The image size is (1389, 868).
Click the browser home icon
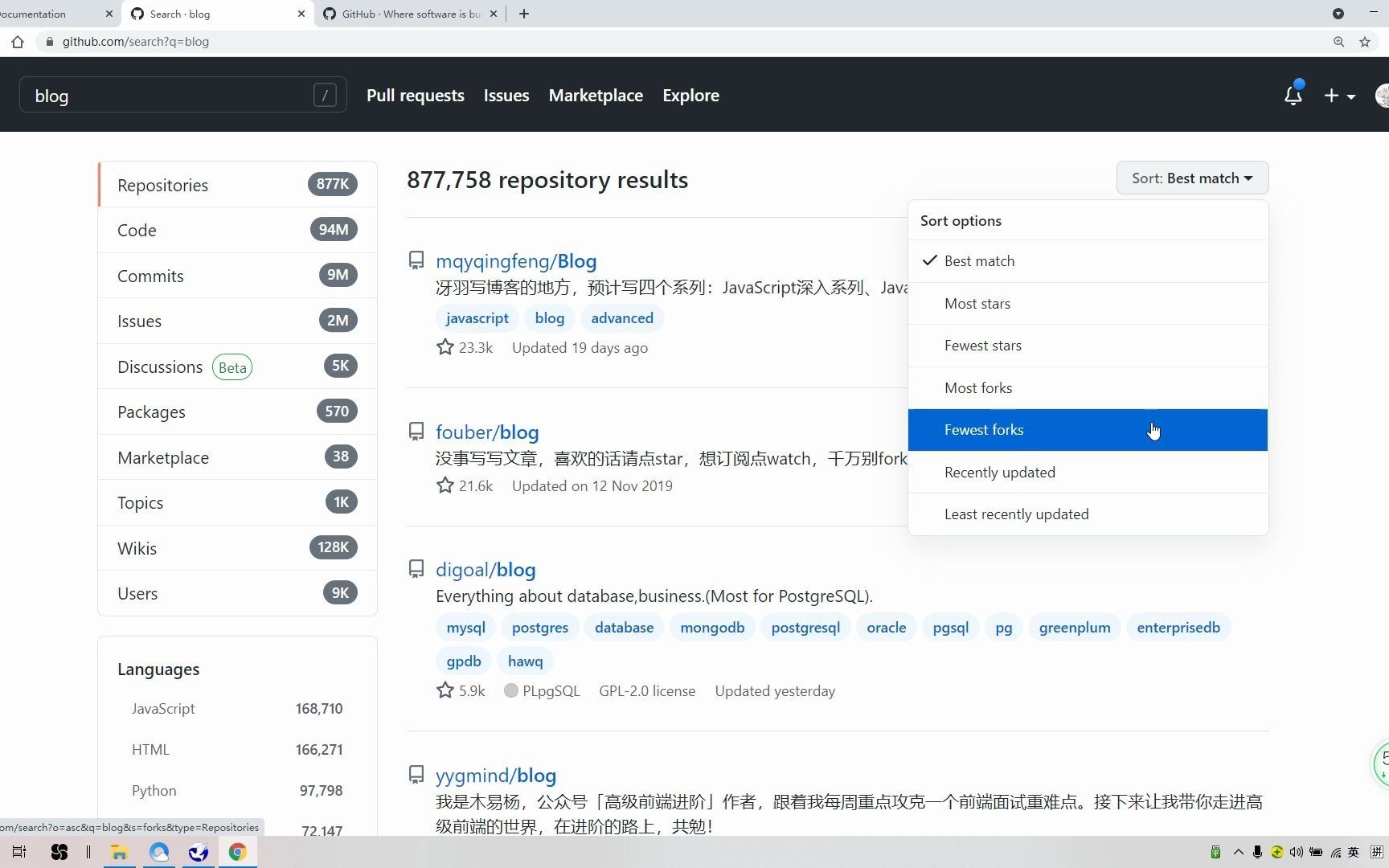pos(18,42)
